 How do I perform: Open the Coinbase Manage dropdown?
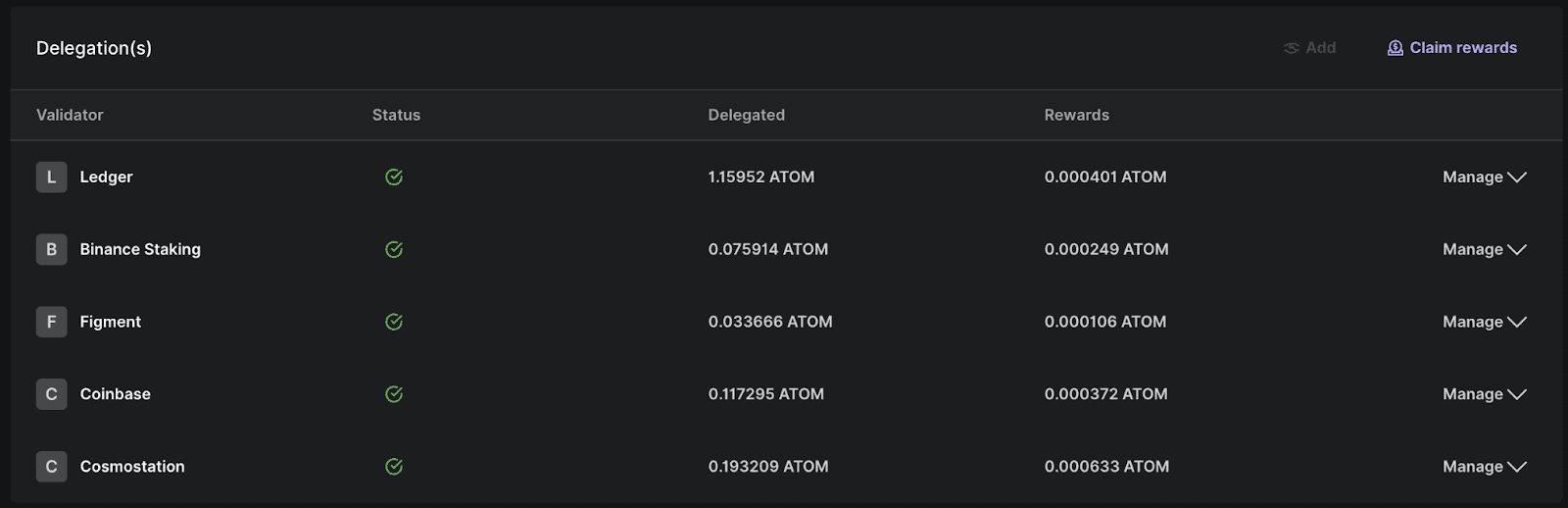click(x=1485, y=394)
